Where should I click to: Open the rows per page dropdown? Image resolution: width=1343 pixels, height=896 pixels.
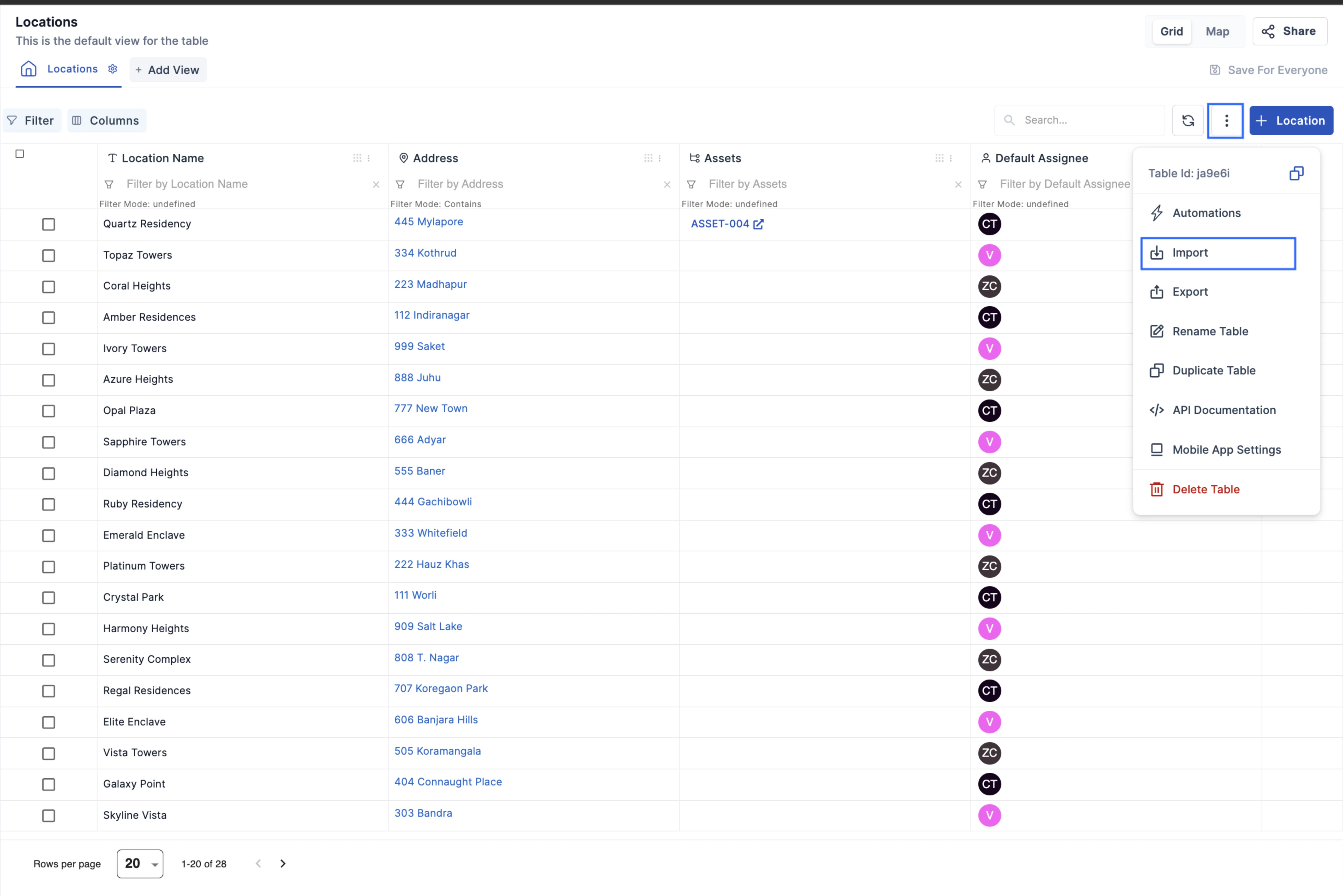click(140, 863)
